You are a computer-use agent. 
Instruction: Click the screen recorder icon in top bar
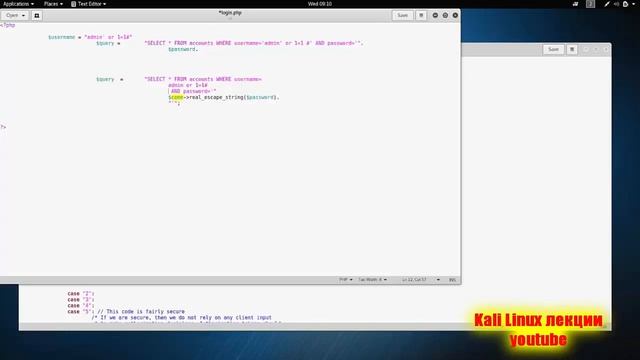pyautogui.click(x=575, y=4)
